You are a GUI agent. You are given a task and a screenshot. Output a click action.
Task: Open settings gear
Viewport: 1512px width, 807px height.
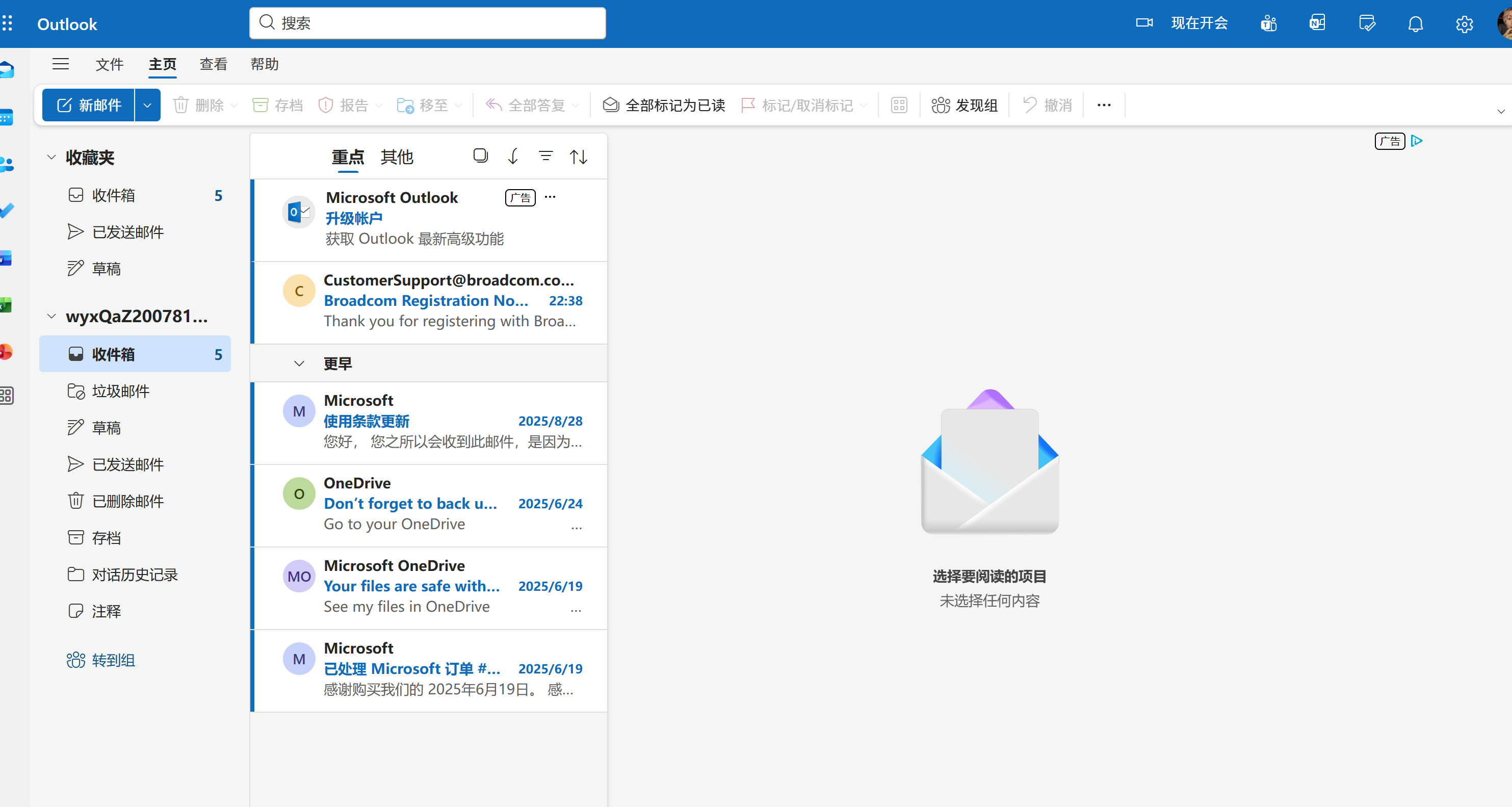(x=1465, y=23)
